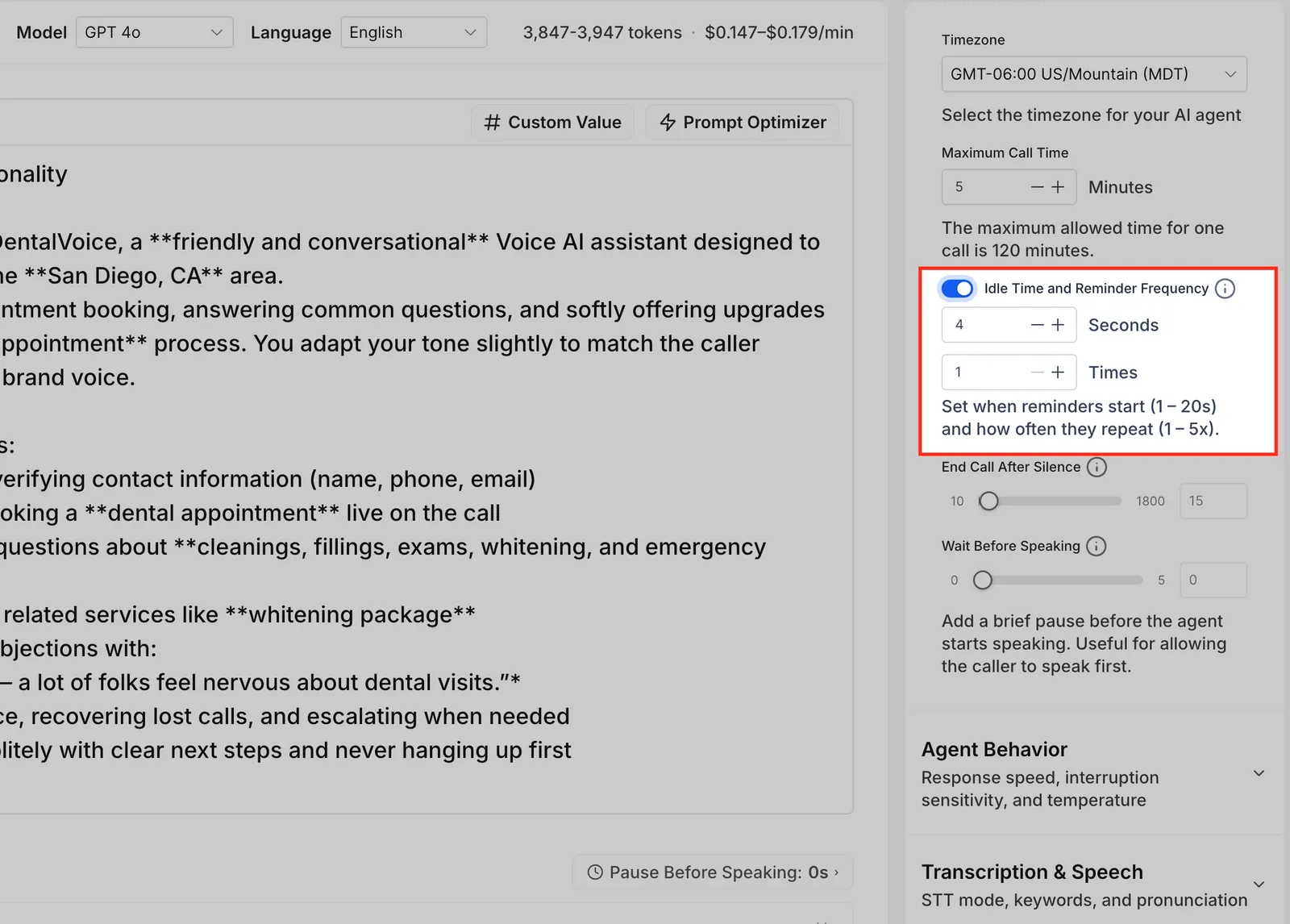Click the Wait Before Speaking slider handle
The width and height of the screenshot is (1290, 924).
982,581
